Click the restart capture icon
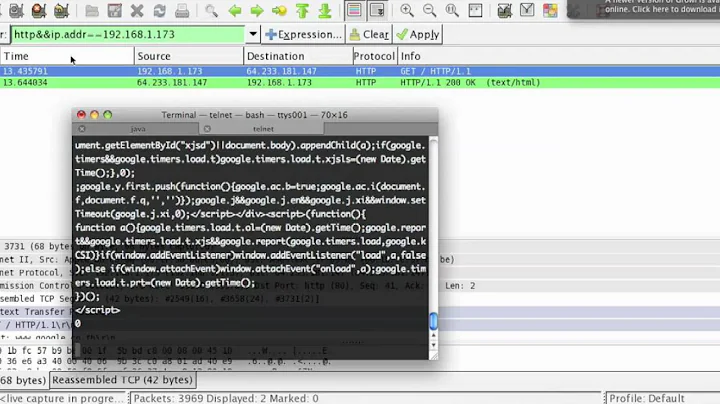720x404 pixels. coord(61,10)
